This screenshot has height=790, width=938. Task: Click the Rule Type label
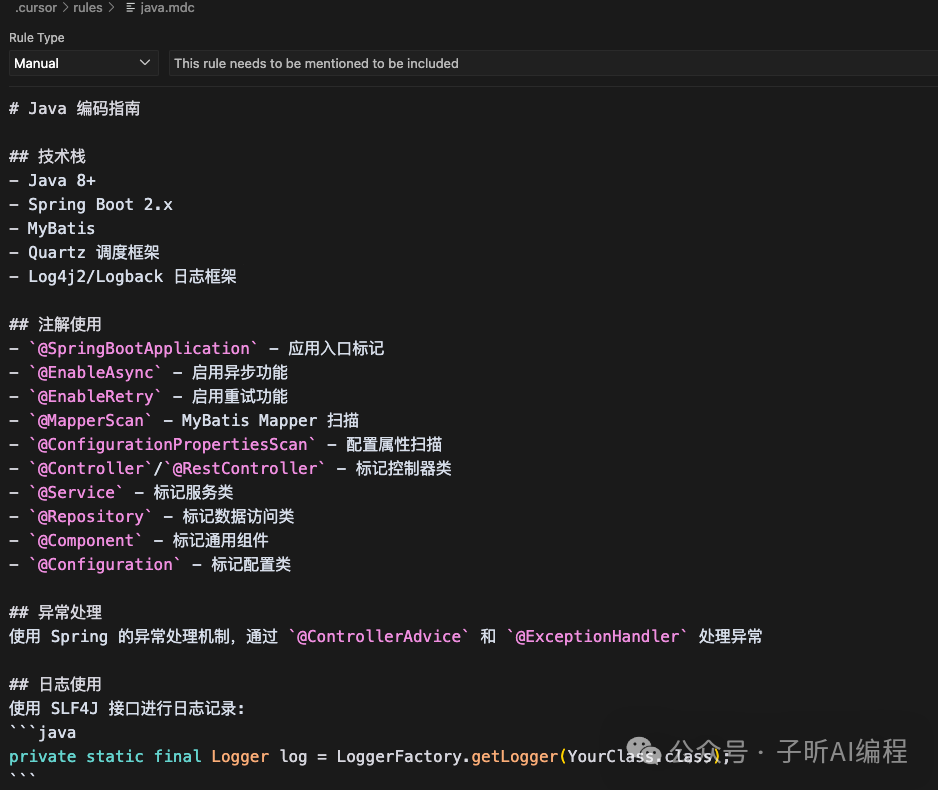click(x=36, y=38)
